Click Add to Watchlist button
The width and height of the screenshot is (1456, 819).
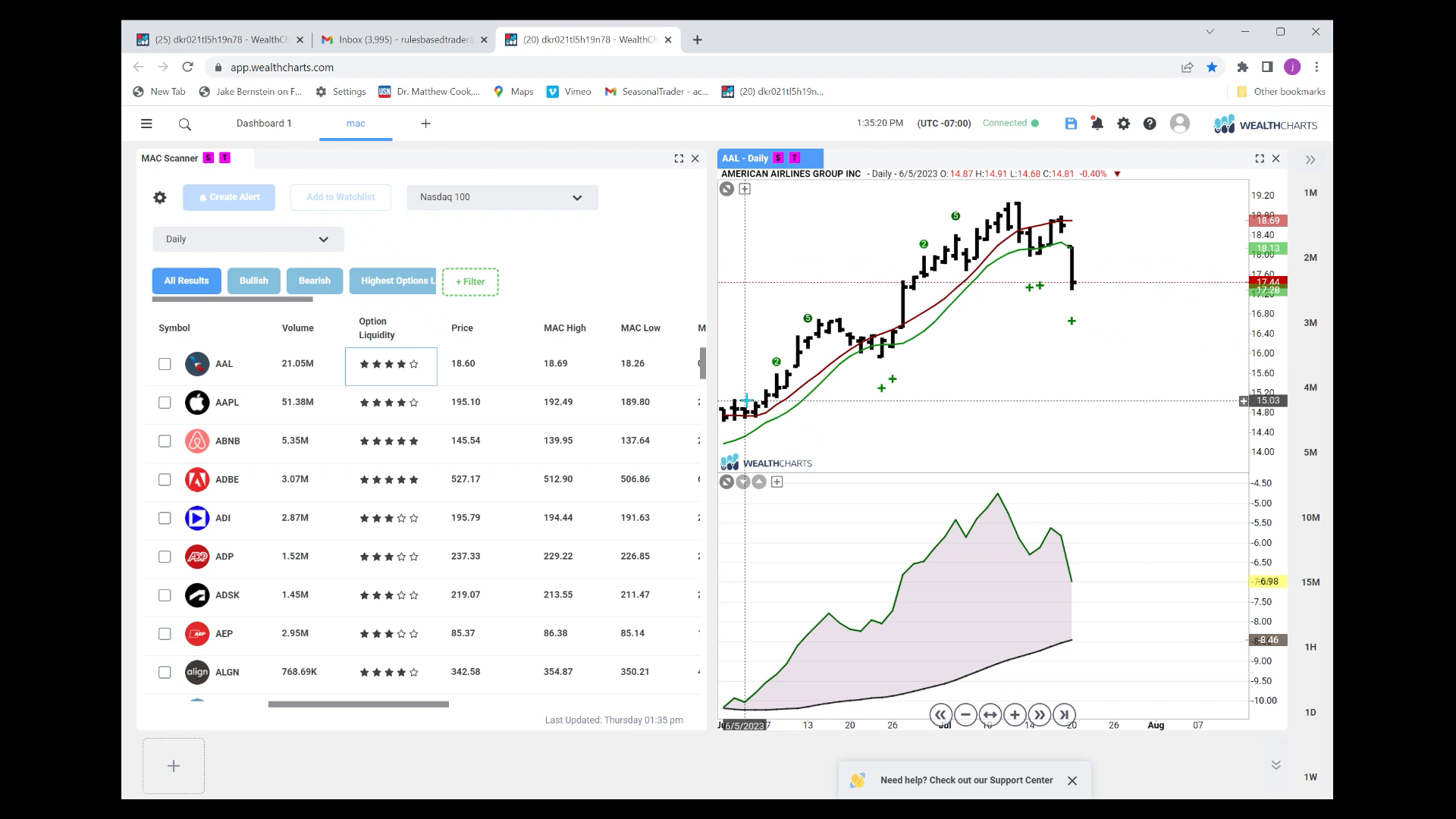coord(340,197)
